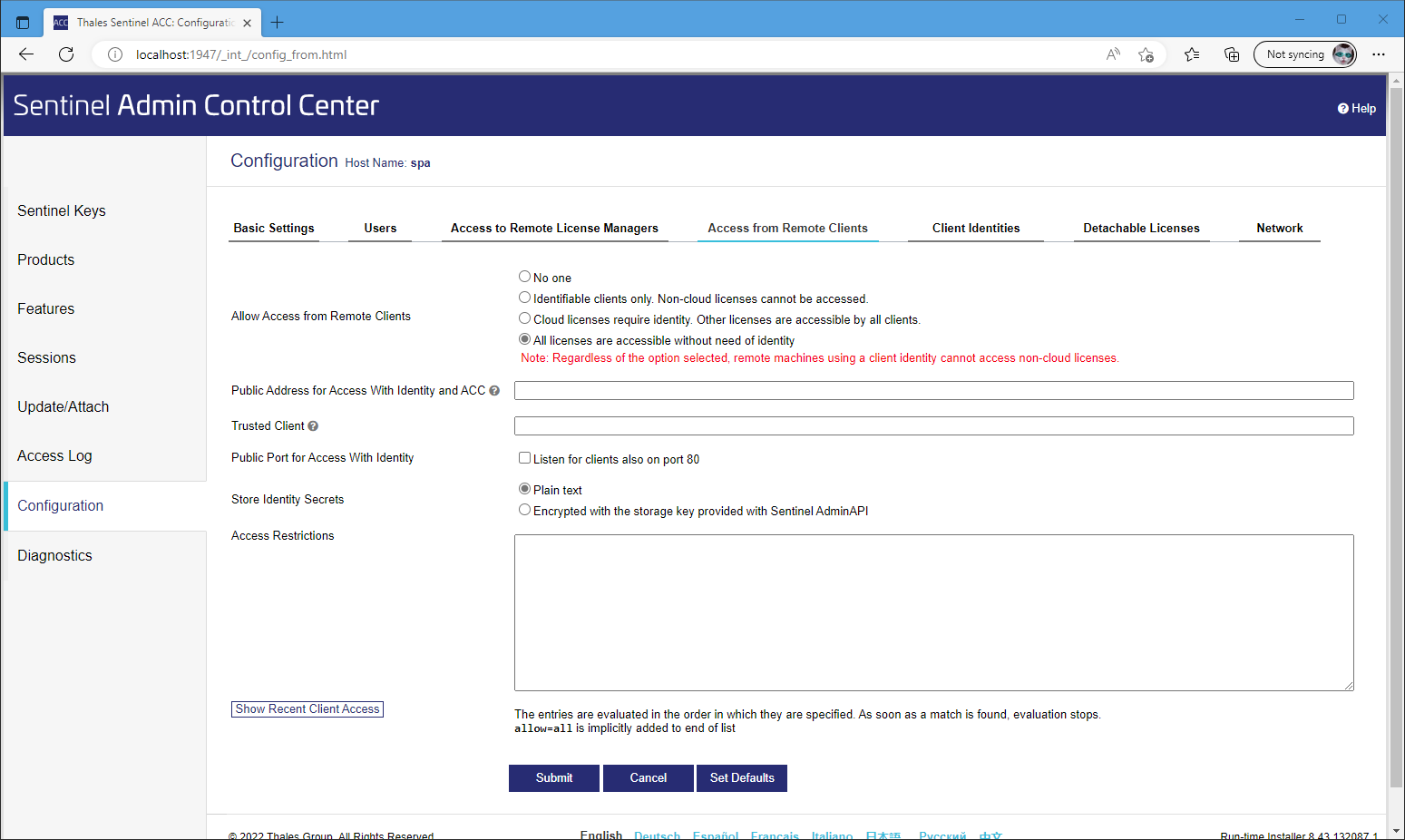Click help icon beside Public Address label
Viewport: 1405px width, 840px height.
point(494,391)
